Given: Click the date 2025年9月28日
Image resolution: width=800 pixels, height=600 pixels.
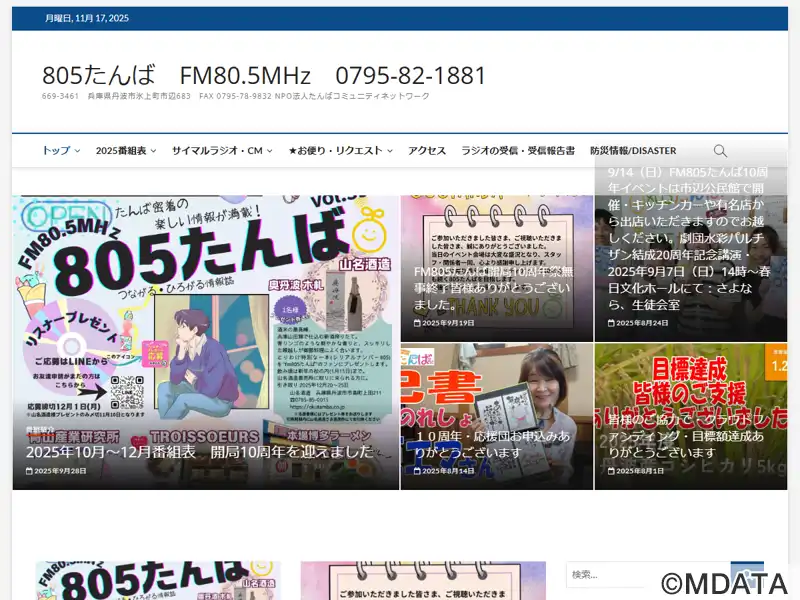Looking at the screenshot, I should pyautogui.click(x=60, y=471).
